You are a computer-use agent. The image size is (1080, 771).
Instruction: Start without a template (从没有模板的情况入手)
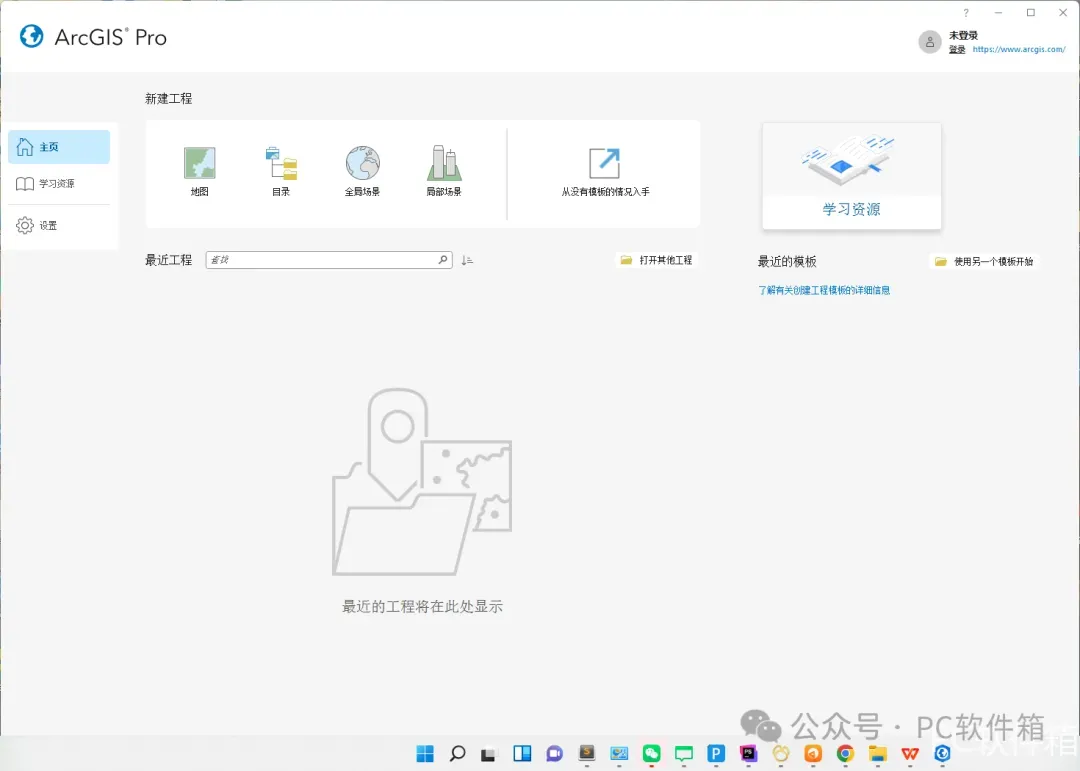(x=605, y=172)
